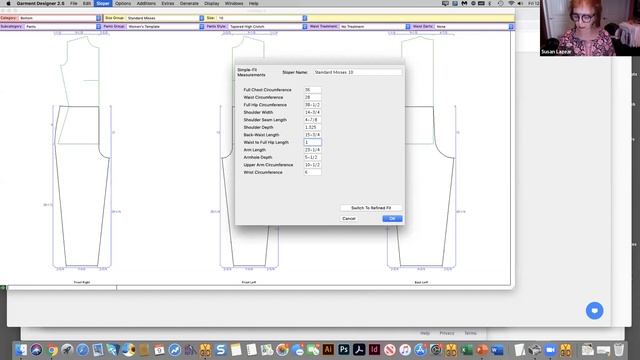This screenshot has width=640, height=360.
Task: Open Adobe Acrobat from the dock
Action: tap(359, 350)
